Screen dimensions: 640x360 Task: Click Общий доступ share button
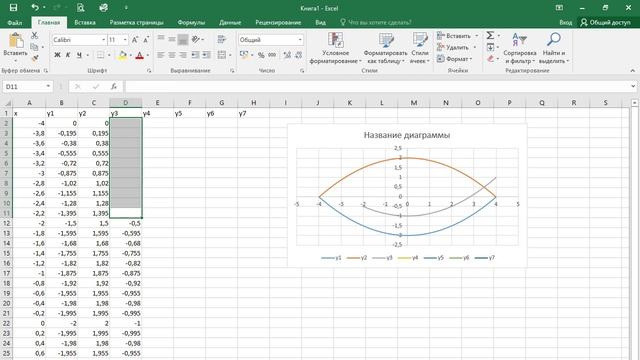[606, 22]
